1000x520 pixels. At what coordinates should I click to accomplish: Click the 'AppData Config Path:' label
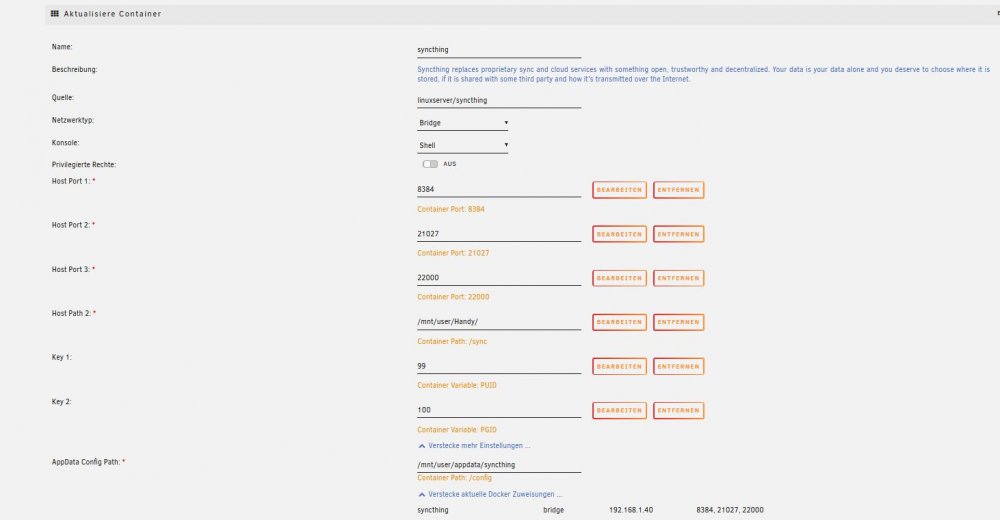coord(86,462)
